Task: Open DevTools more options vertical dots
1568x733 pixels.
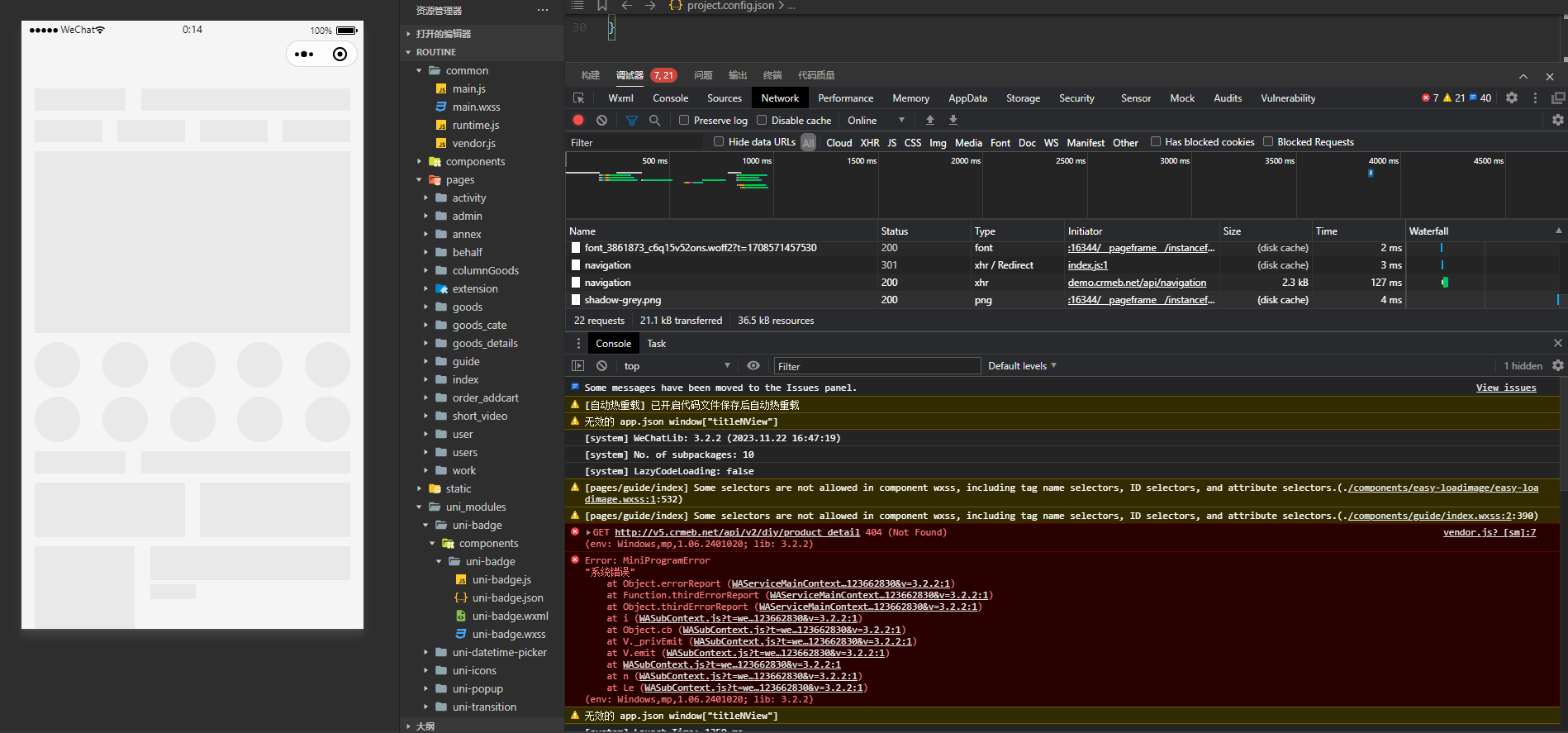Action: (x=1536, y=98)
